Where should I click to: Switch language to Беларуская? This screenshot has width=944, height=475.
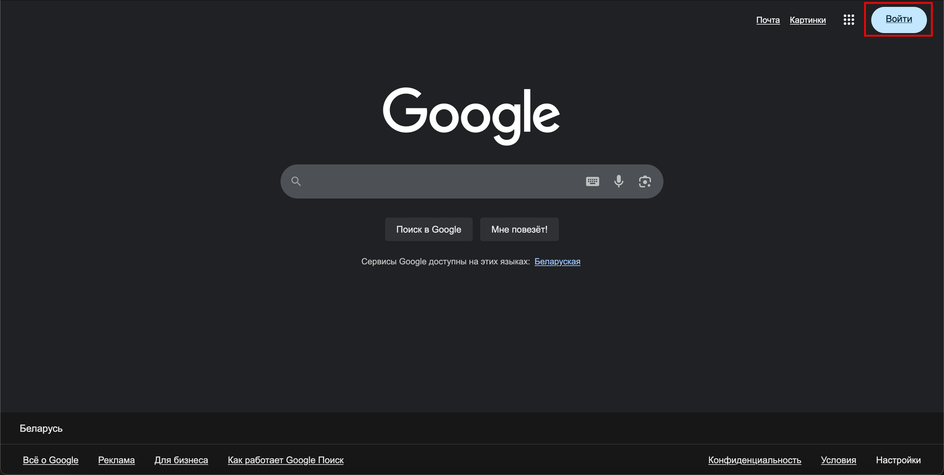[x=557, y=262]
